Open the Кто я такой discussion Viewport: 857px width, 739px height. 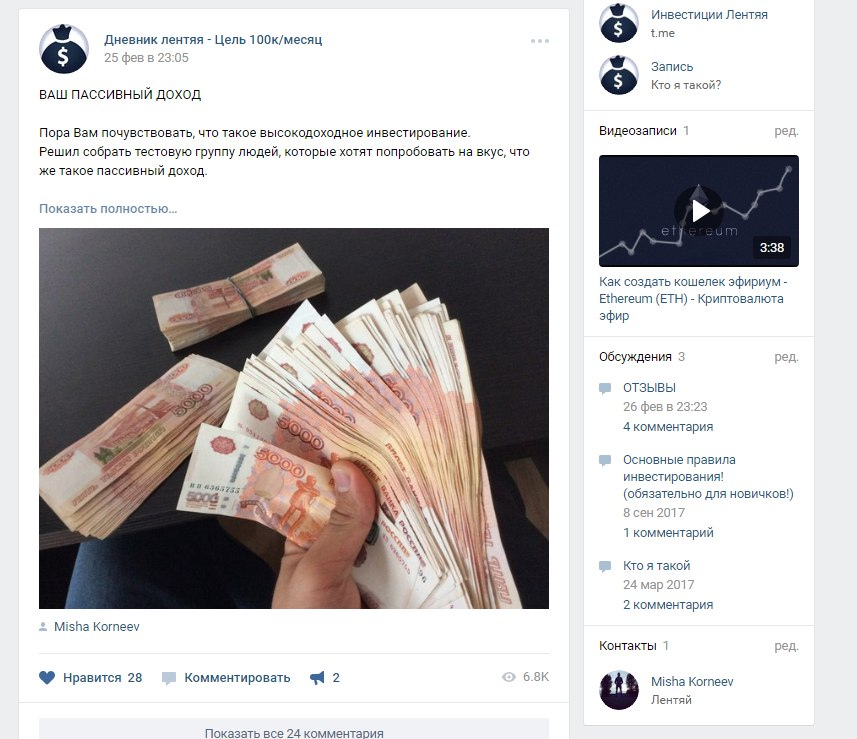pos(656,566)
